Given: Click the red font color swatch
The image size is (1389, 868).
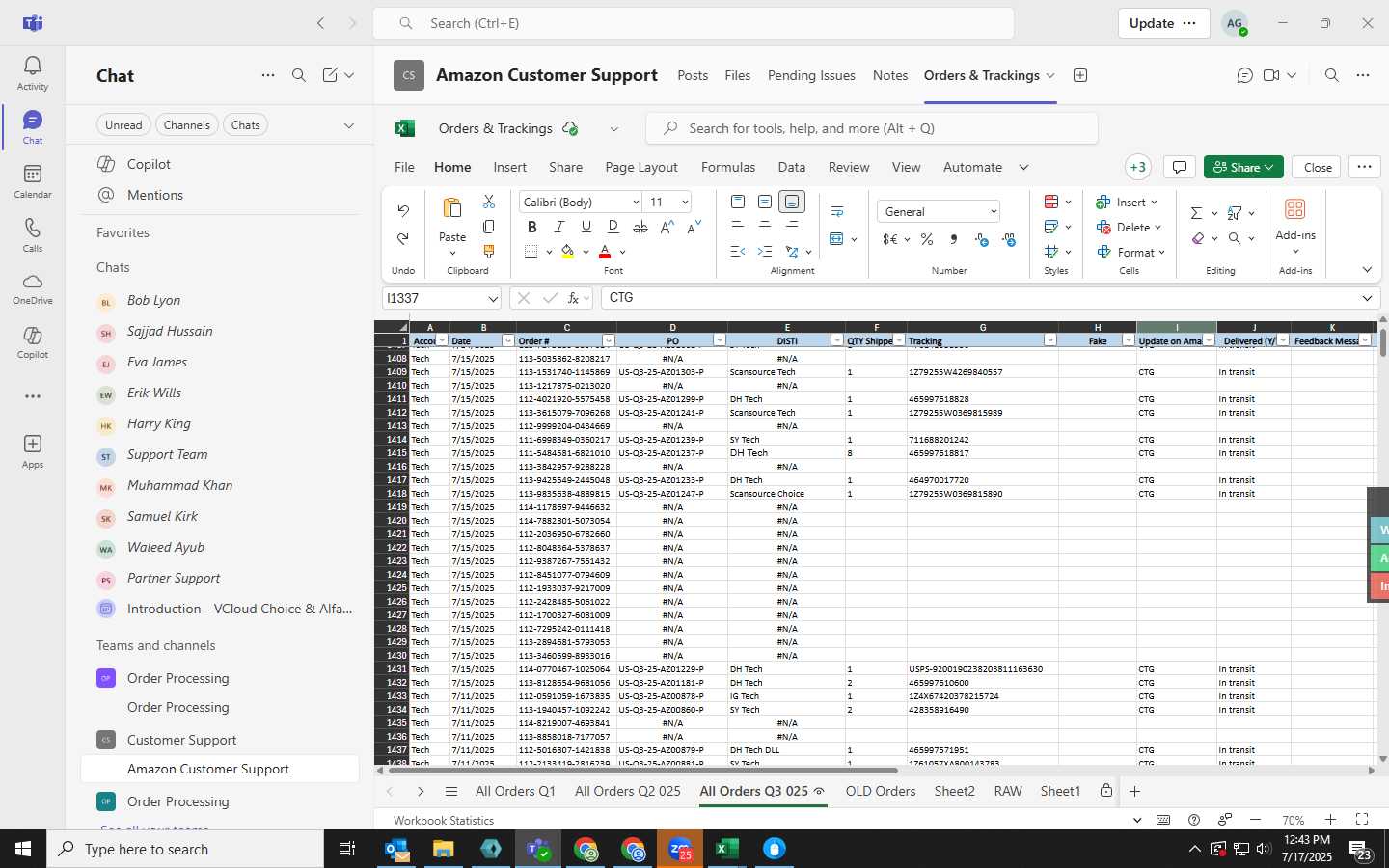Looking at the screenshot, I should click(605, 253).
